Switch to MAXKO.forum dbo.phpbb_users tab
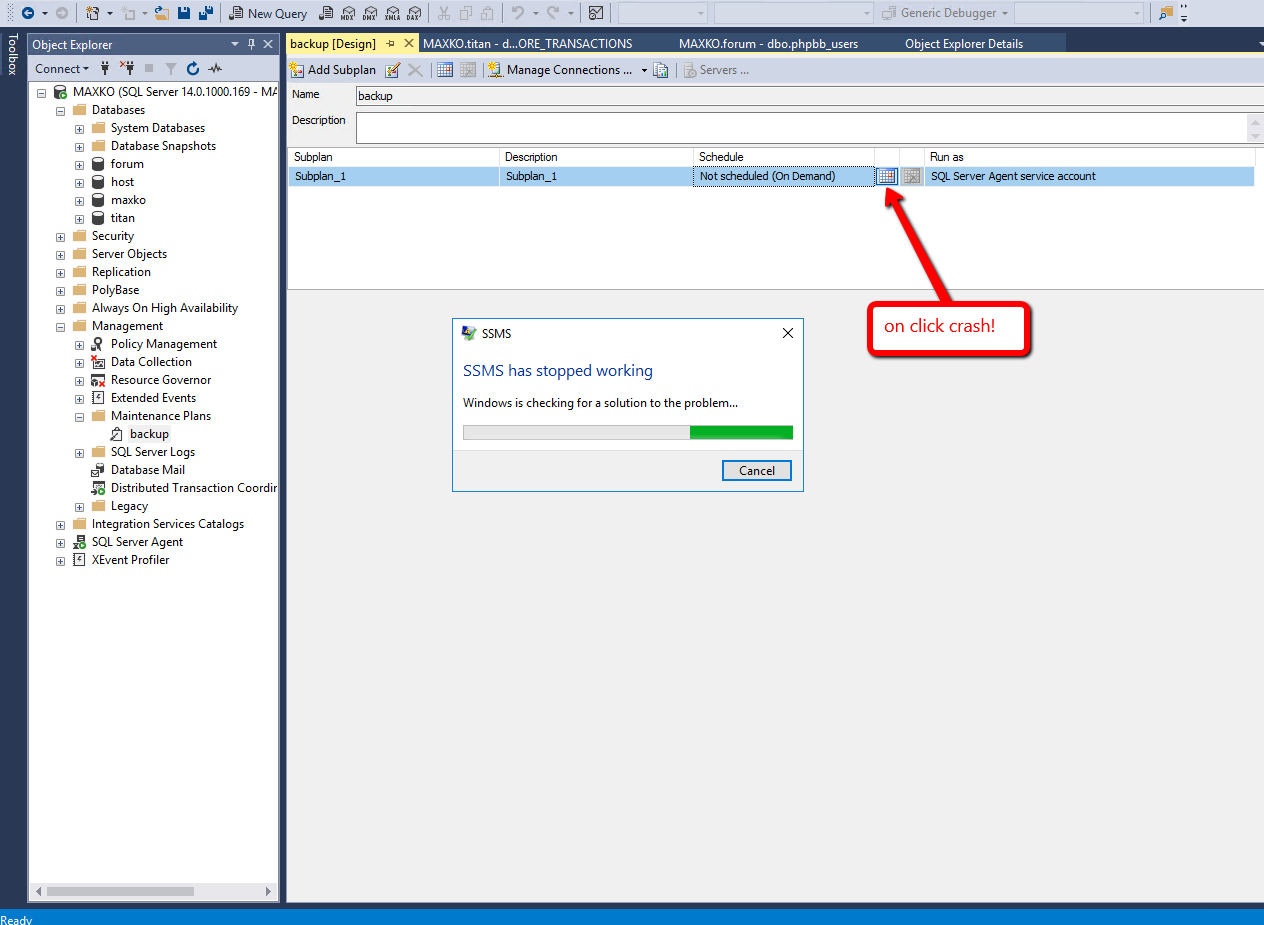The height and width of the screenshot is (925, 1264). 768,44
